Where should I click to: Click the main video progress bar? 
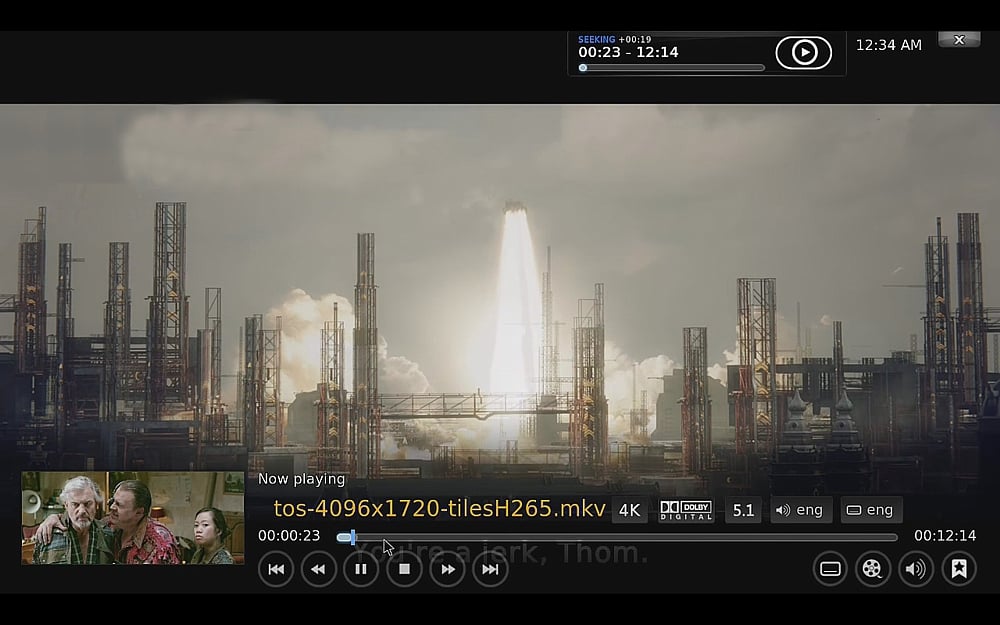tap(617, 537)
